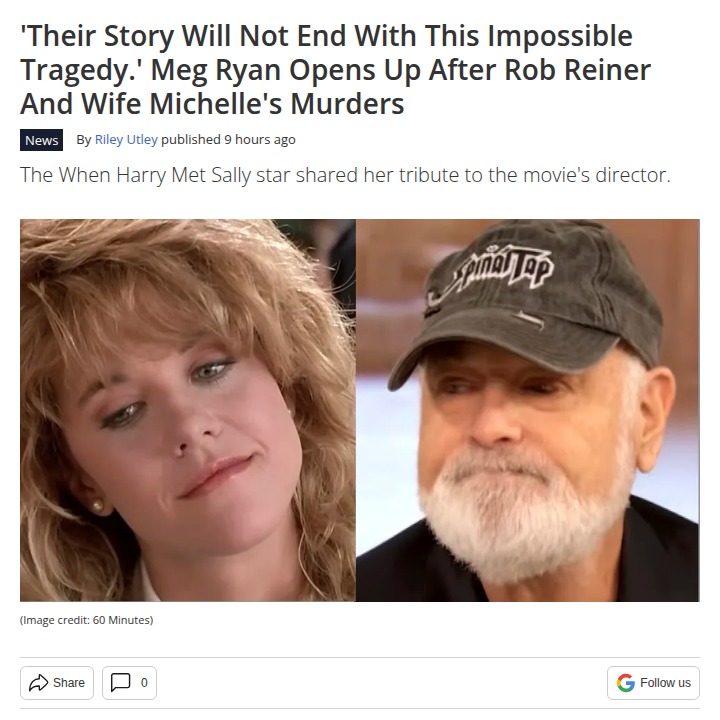Click the Follow us button text
The height and width of the screenshot is (720, 720).
665,683
